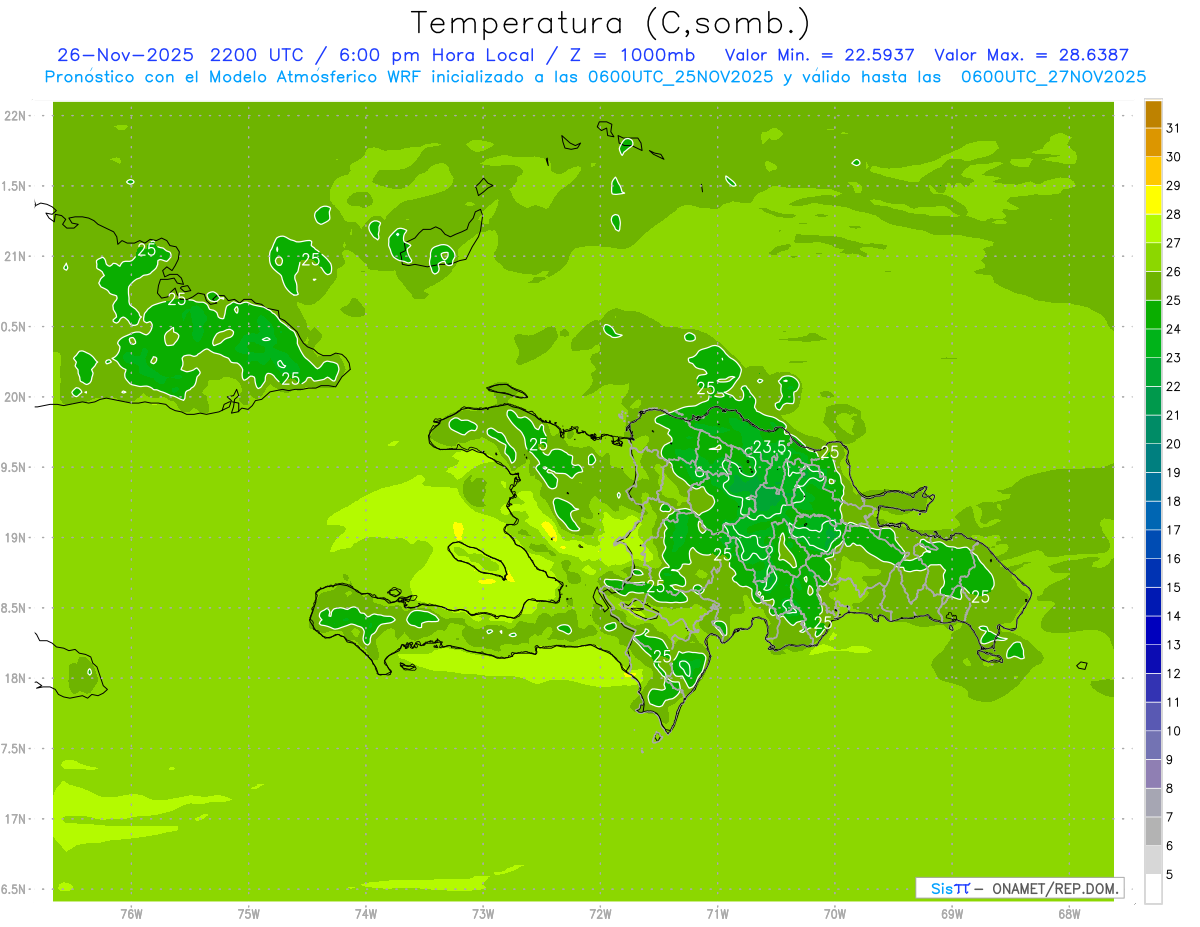Click '6:00 pm Hora Local' in header
1200x927 pixels.
(438, 55)
